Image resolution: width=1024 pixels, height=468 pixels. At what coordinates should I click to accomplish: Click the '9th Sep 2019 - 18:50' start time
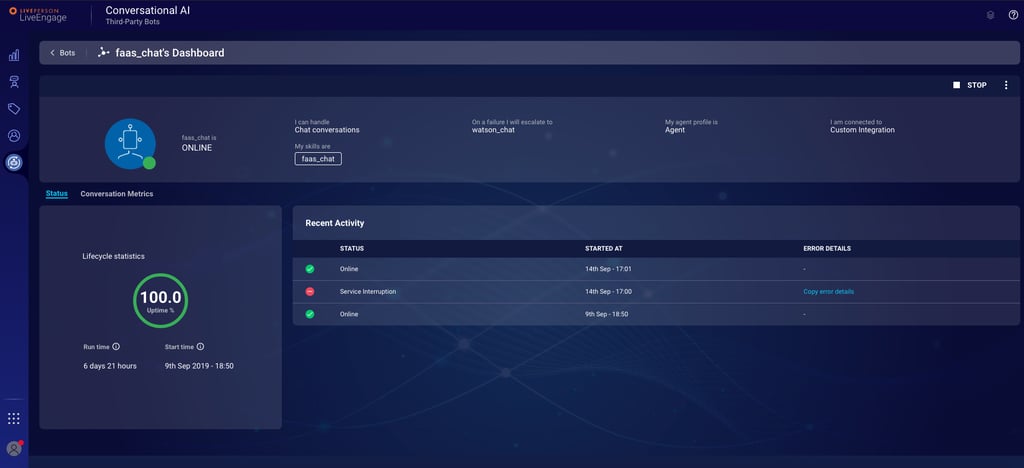coord(199,366)
